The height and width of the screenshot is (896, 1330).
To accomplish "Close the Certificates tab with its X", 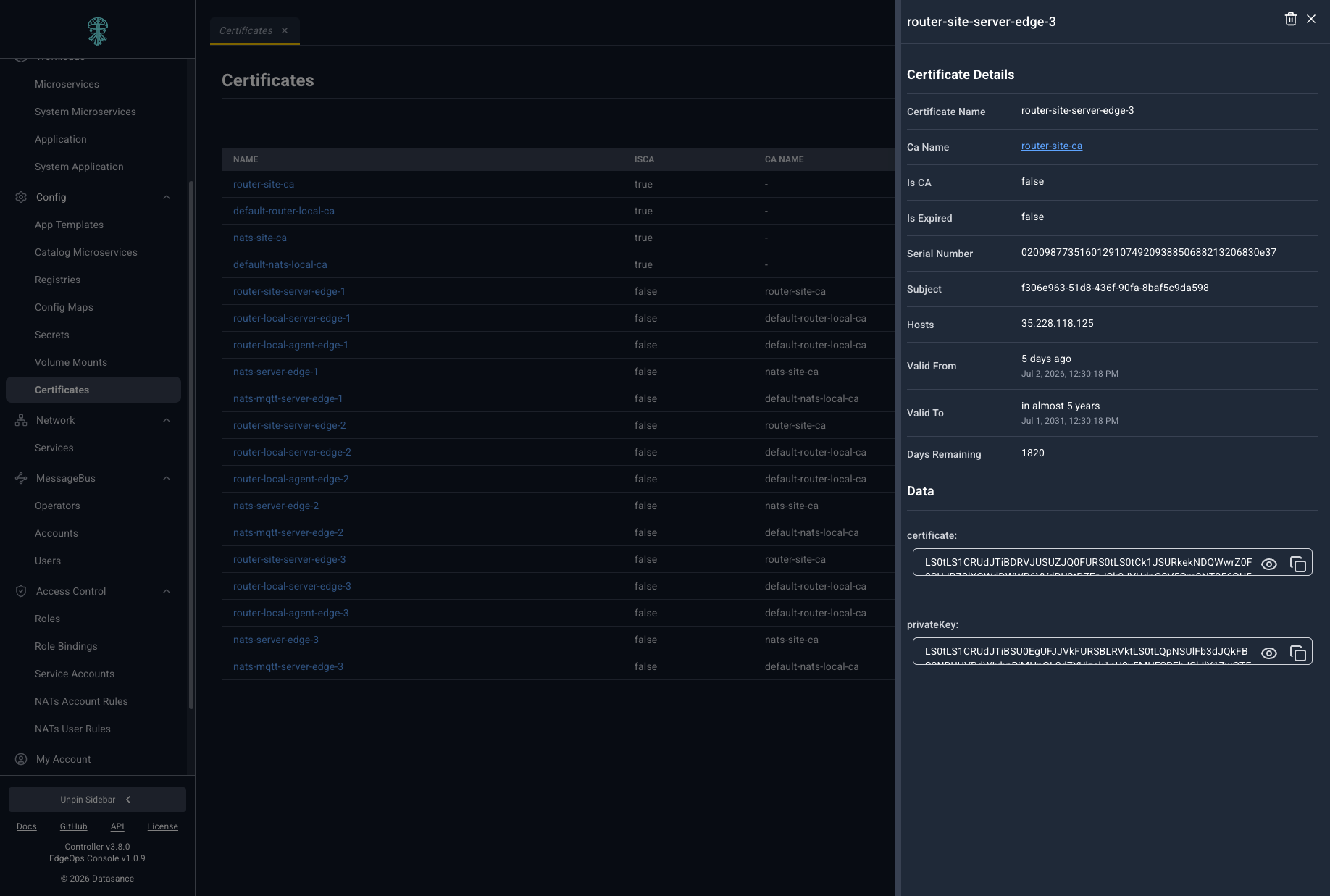I will [285, 30].
